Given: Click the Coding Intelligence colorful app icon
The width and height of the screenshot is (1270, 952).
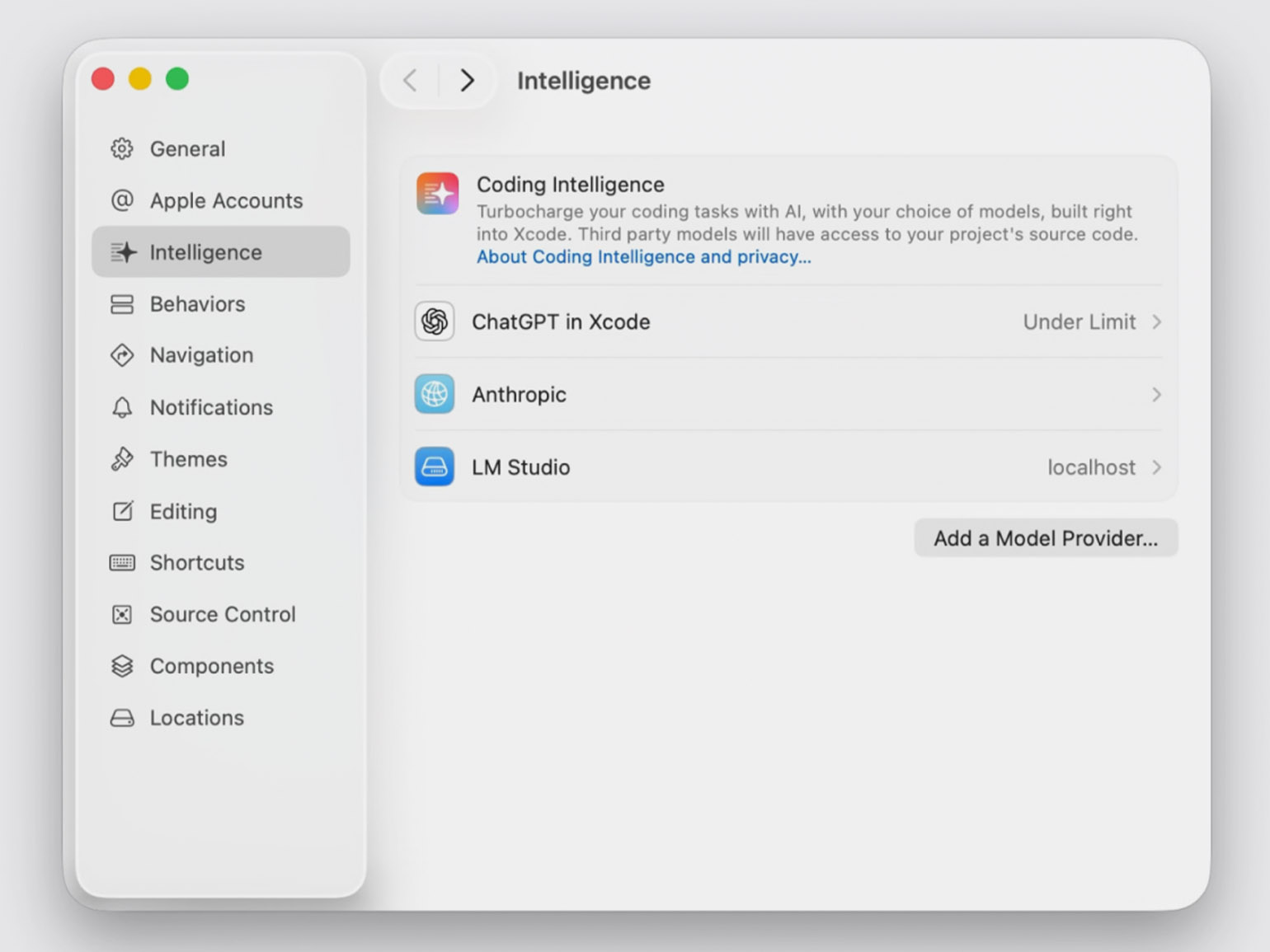Looking at the screenshot, I should click(x=437, y=193).
